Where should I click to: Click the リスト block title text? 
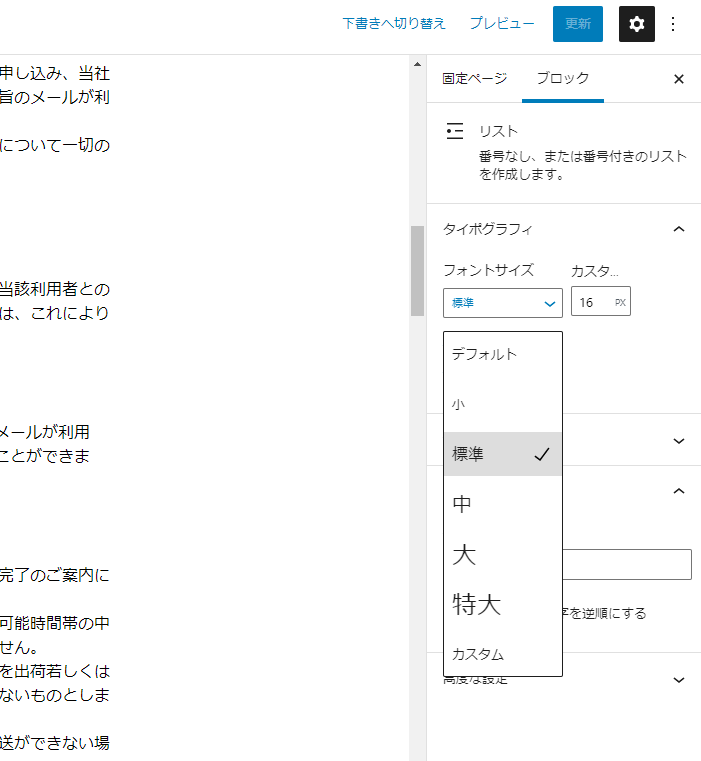[499, 131]
